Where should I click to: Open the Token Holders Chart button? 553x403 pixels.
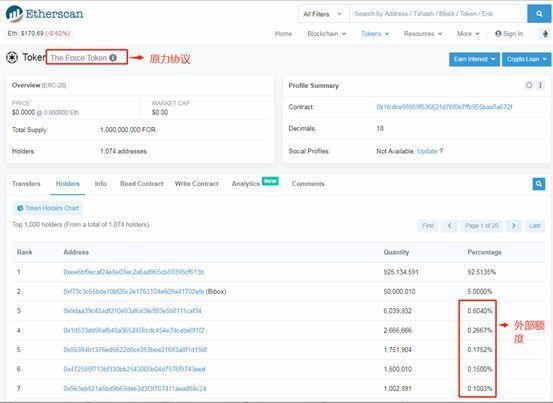pyautogui.click(x=48, y=208)
